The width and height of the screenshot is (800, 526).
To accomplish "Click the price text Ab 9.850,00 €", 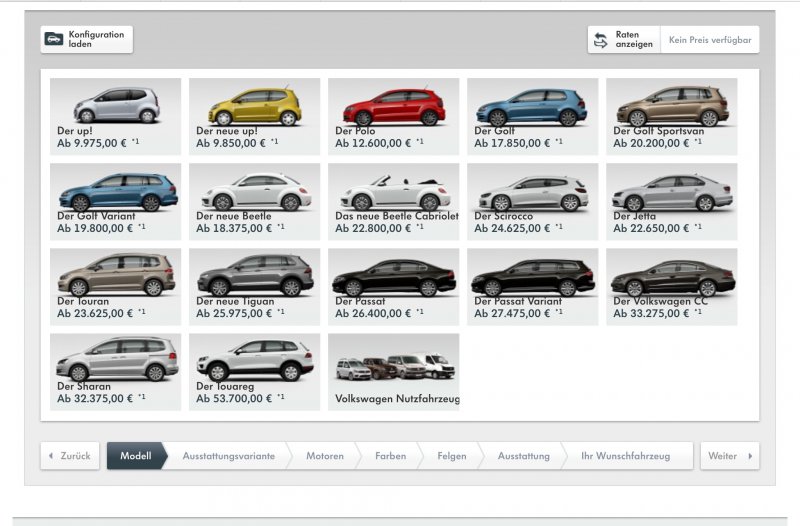I will point(231,143).
